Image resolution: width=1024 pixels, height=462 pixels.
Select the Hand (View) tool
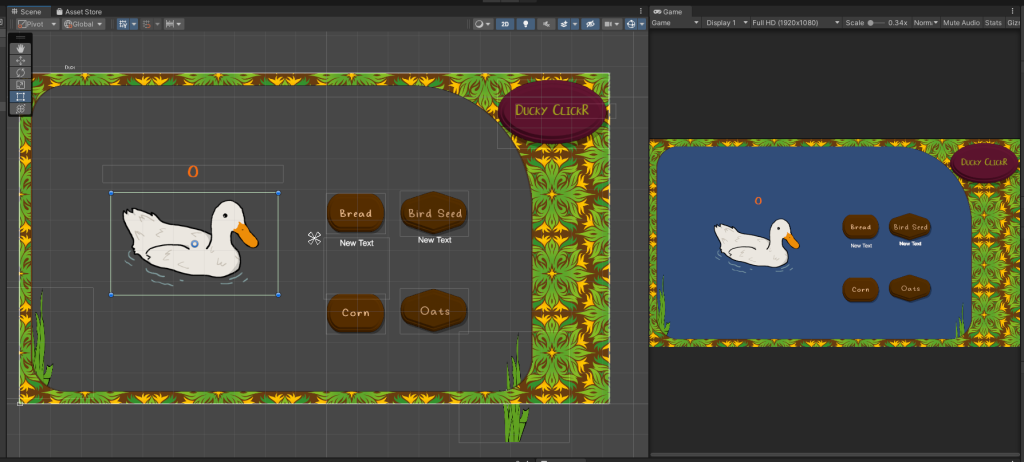[21, 47]
